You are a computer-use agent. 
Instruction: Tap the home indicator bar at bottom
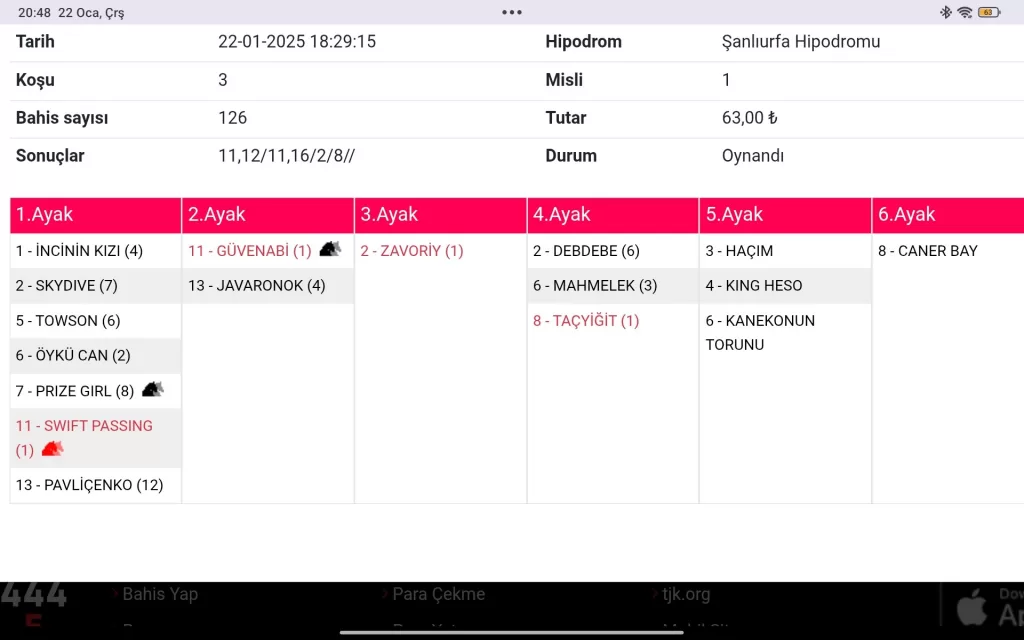512,632
